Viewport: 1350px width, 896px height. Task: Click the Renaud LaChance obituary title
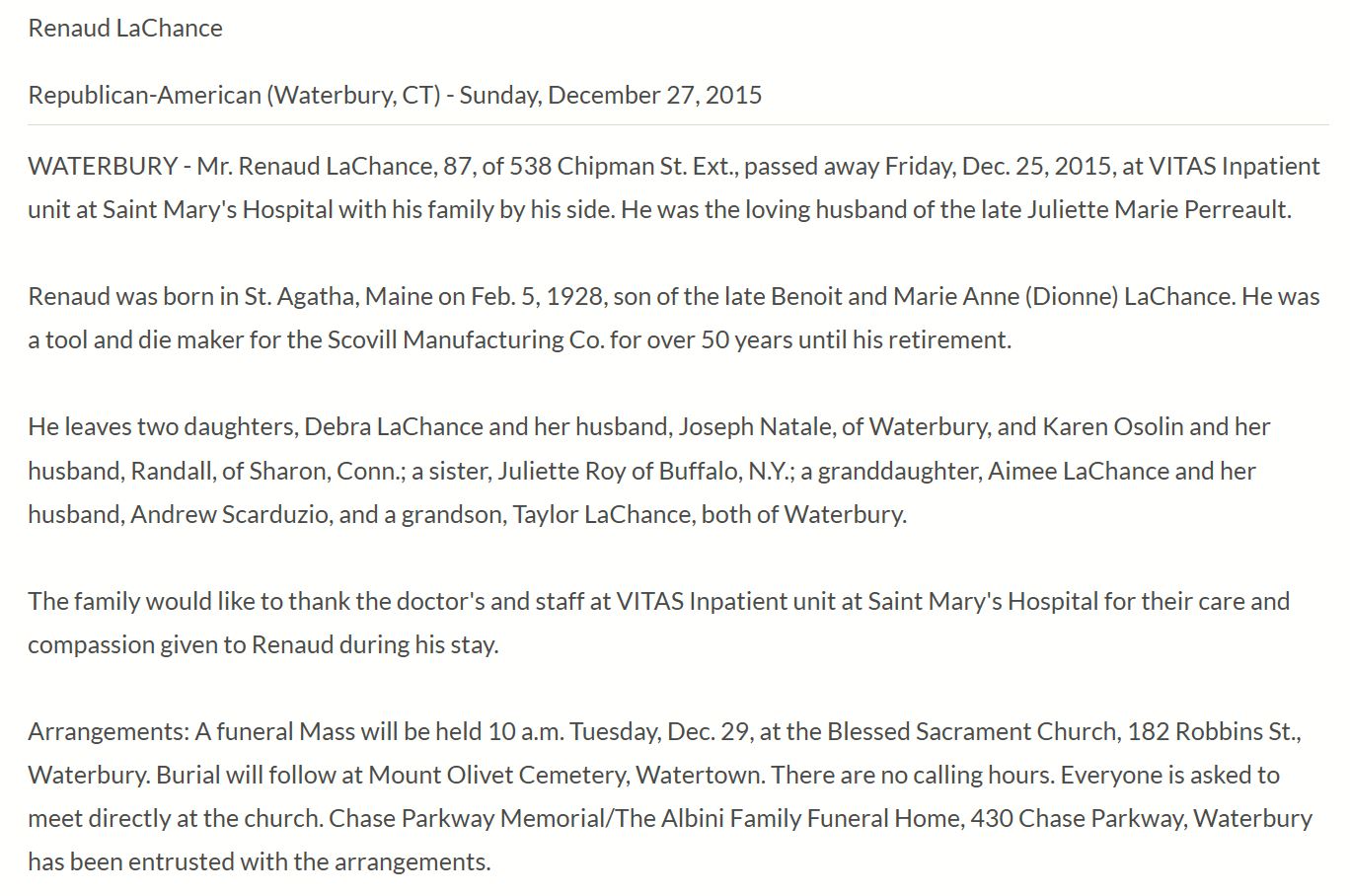(125, 28)
